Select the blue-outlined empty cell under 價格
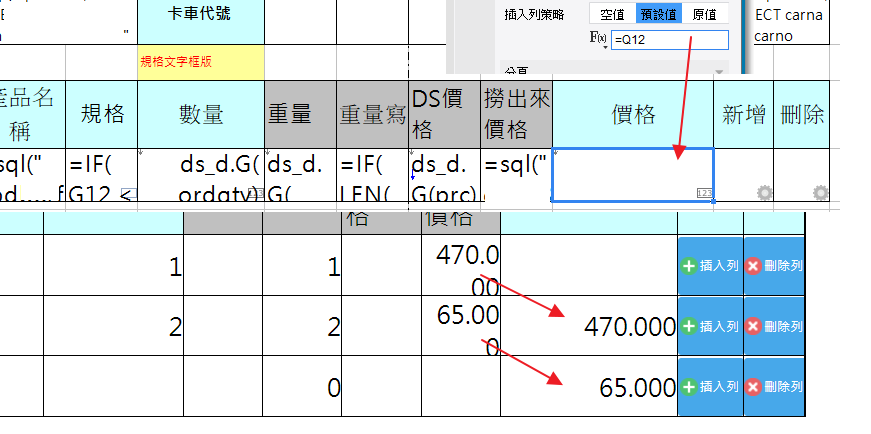This screenshot has height=434, width=871. (x=633, y=174)
